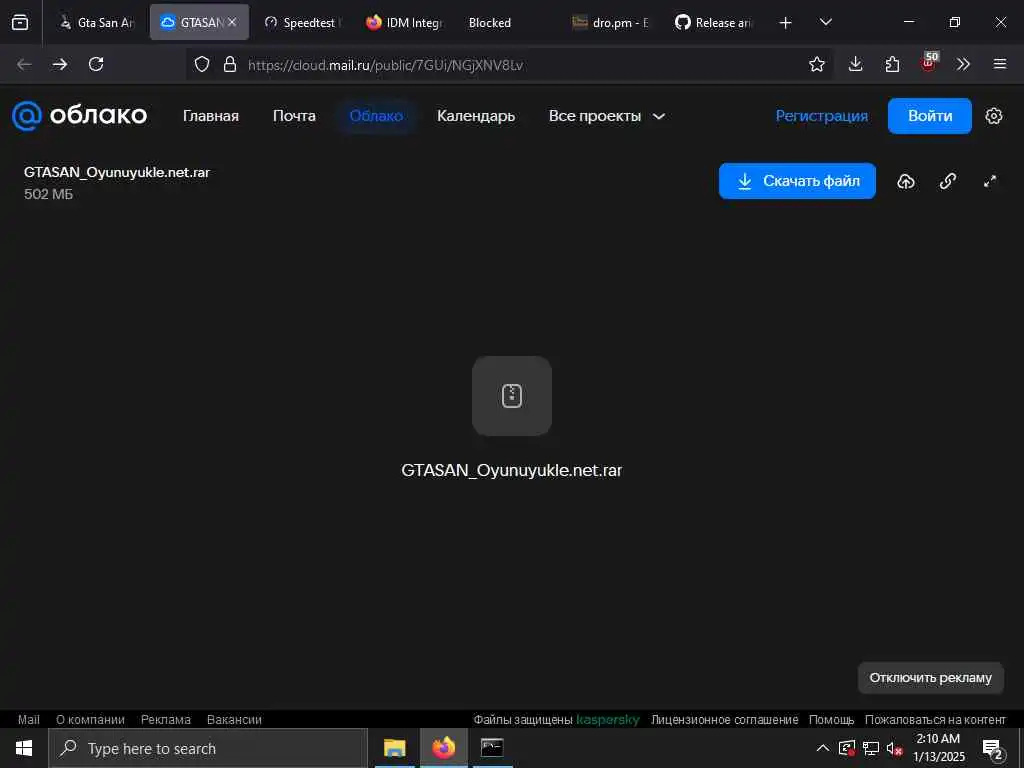The width and height of the screenshot is (1024, 768).
Task: Switch to Gta San An tab
Action: click(96, 22)
